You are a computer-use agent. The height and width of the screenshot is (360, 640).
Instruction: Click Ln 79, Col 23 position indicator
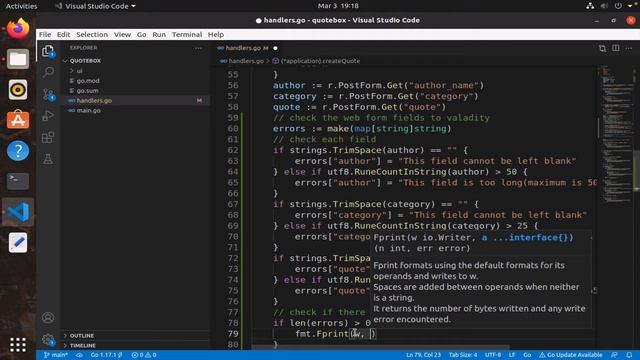(423, 355)
